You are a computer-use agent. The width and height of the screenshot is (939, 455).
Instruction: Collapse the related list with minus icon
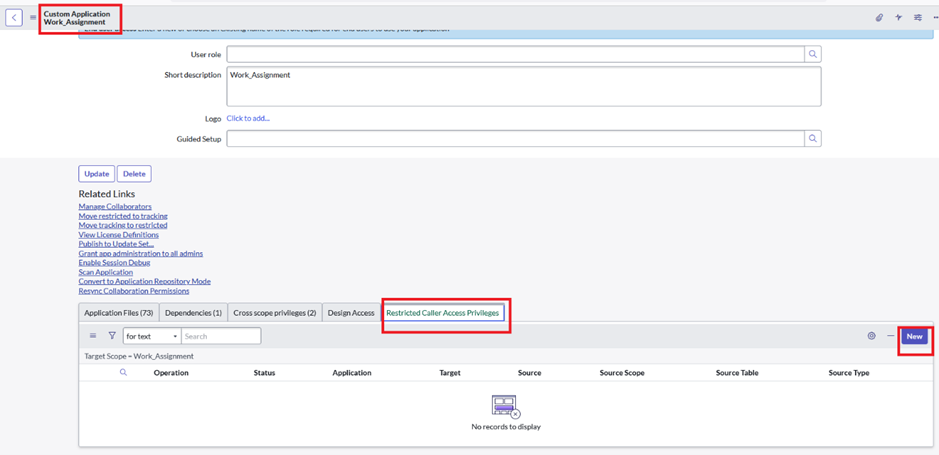890,336
